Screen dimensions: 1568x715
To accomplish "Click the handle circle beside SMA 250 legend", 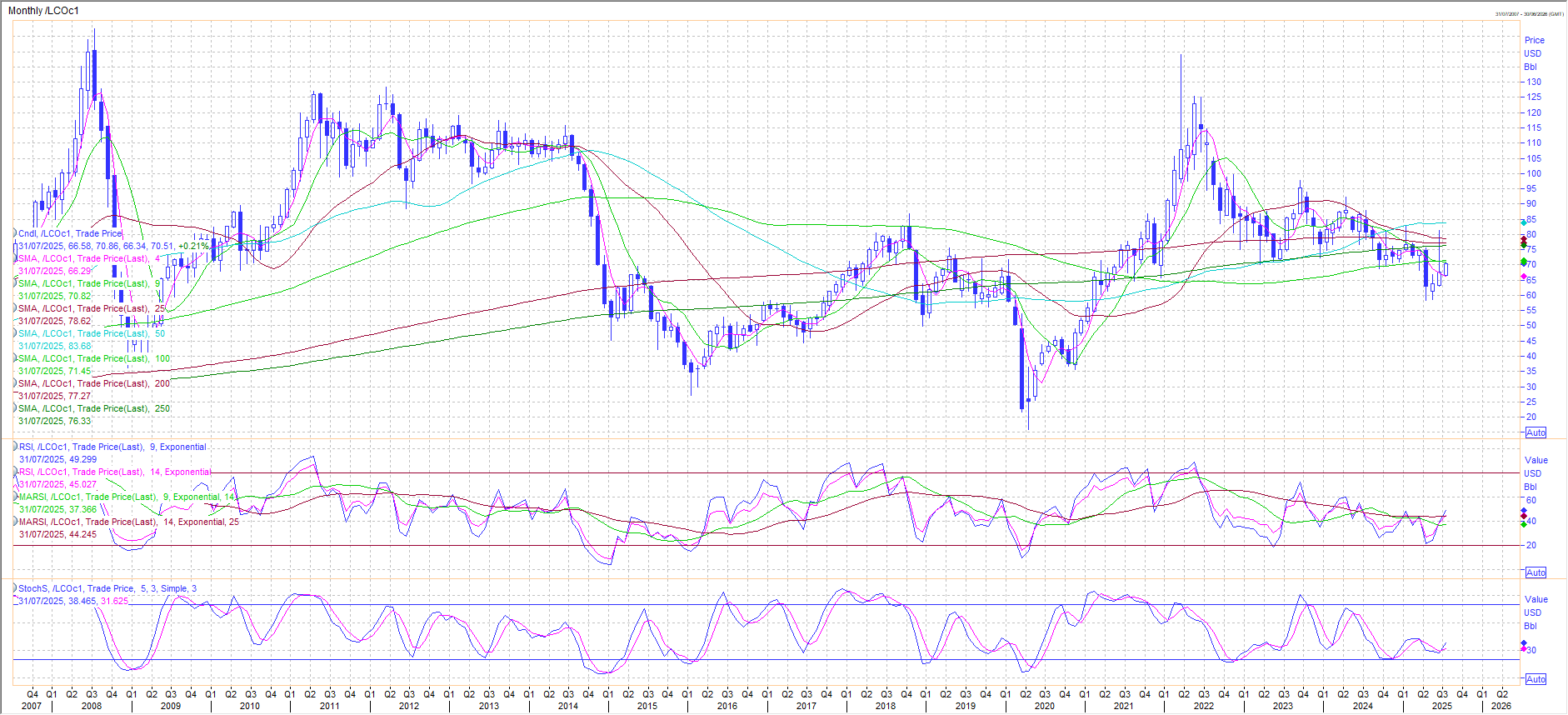I will (14, 407).
